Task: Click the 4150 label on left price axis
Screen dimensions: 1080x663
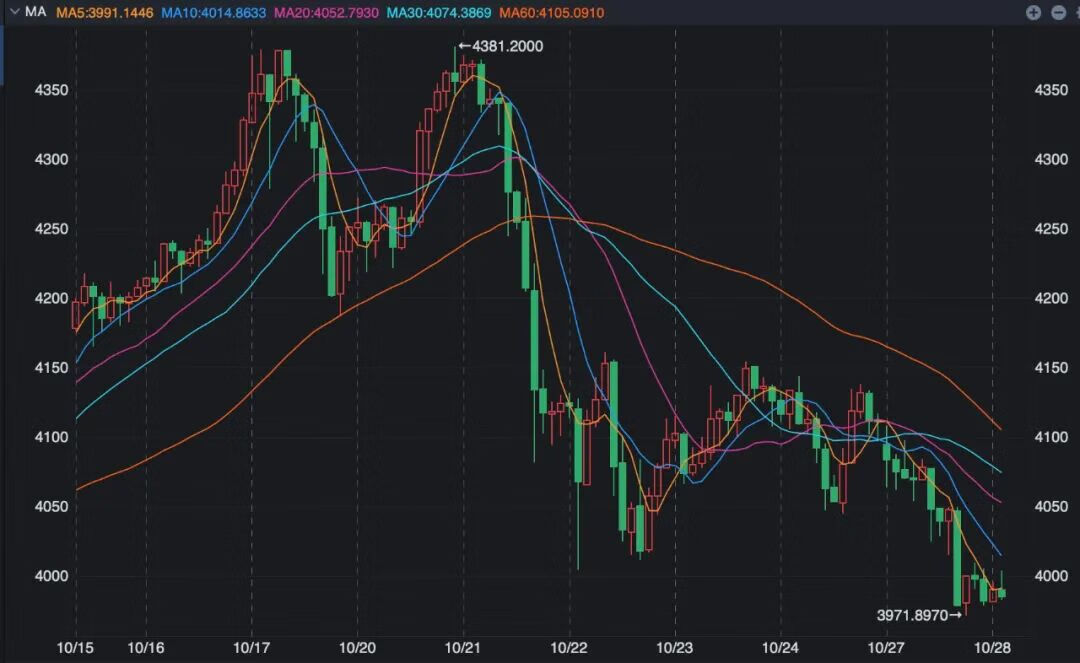Action: point(52,368)
